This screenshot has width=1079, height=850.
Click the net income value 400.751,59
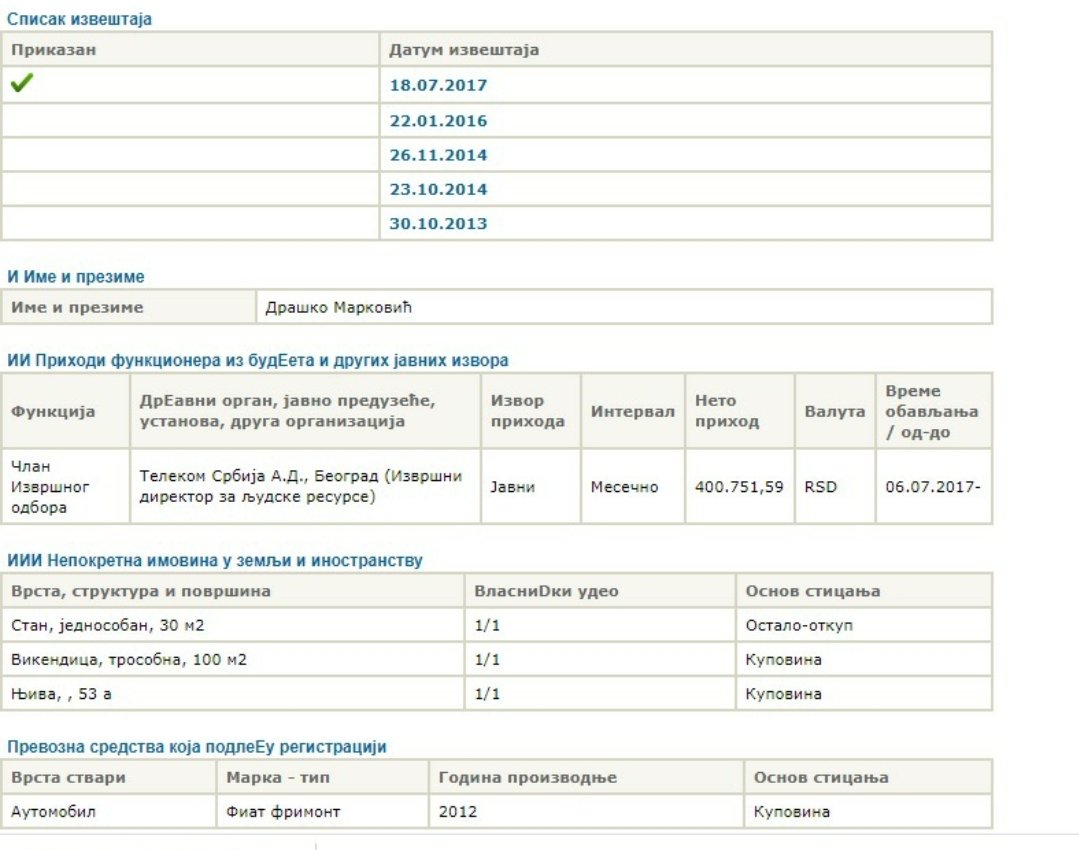click(x=739, y=487)
